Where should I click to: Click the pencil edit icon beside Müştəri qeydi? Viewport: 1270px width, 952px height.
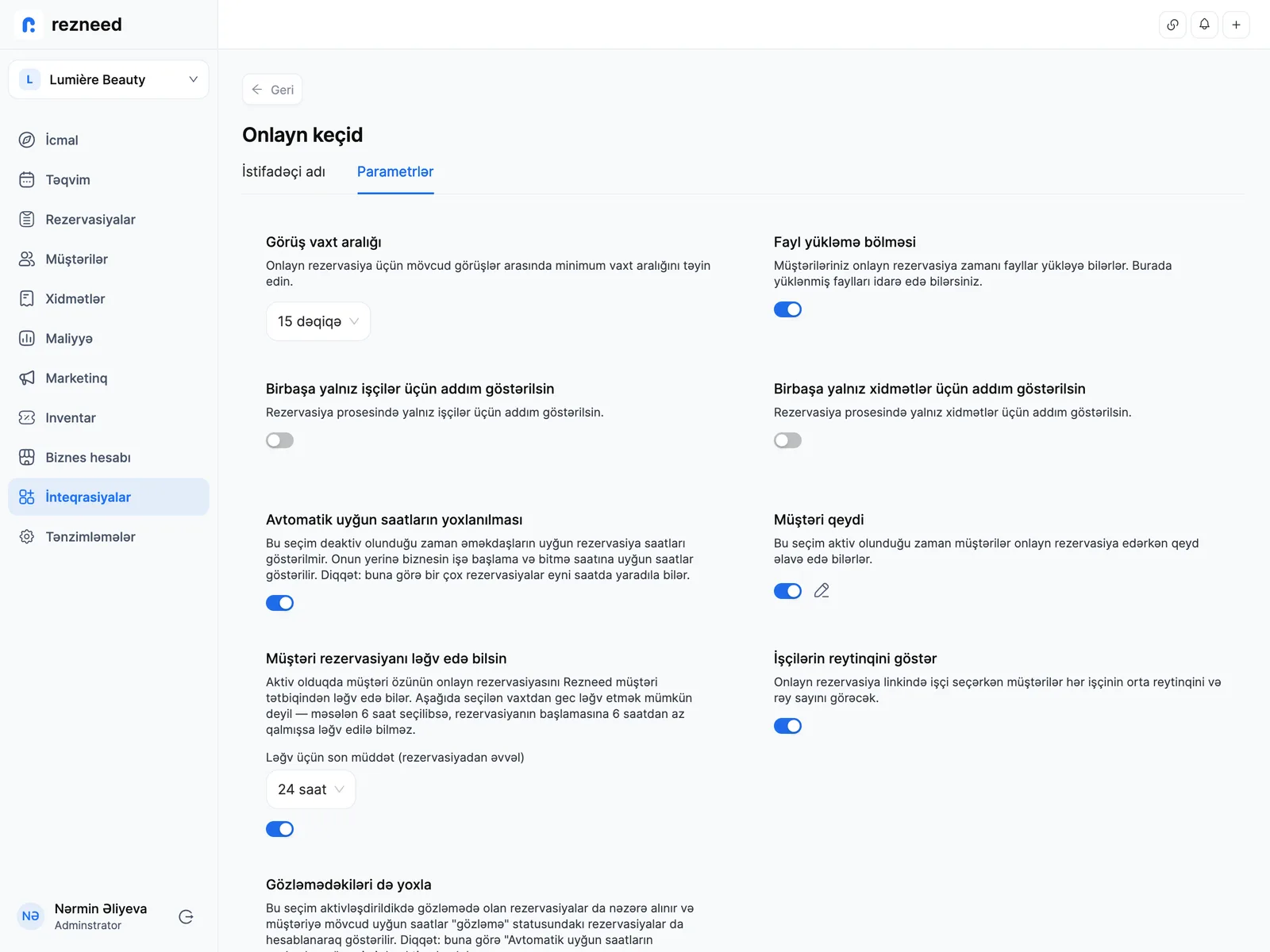tap(822, 590)
